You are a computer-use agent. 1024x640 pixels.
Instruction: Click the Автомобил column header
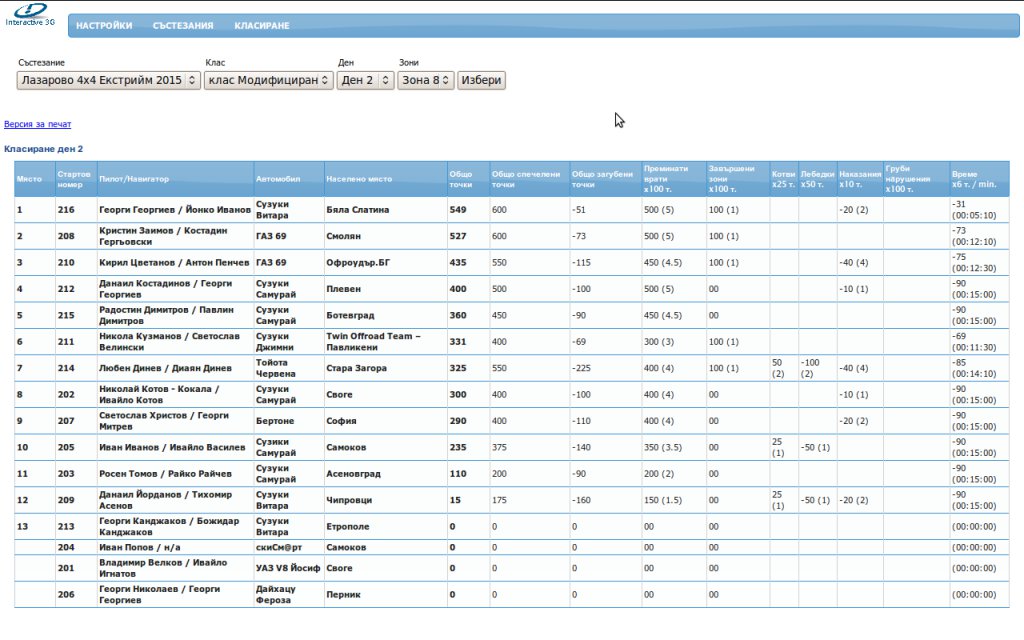(x=276, y=179)
